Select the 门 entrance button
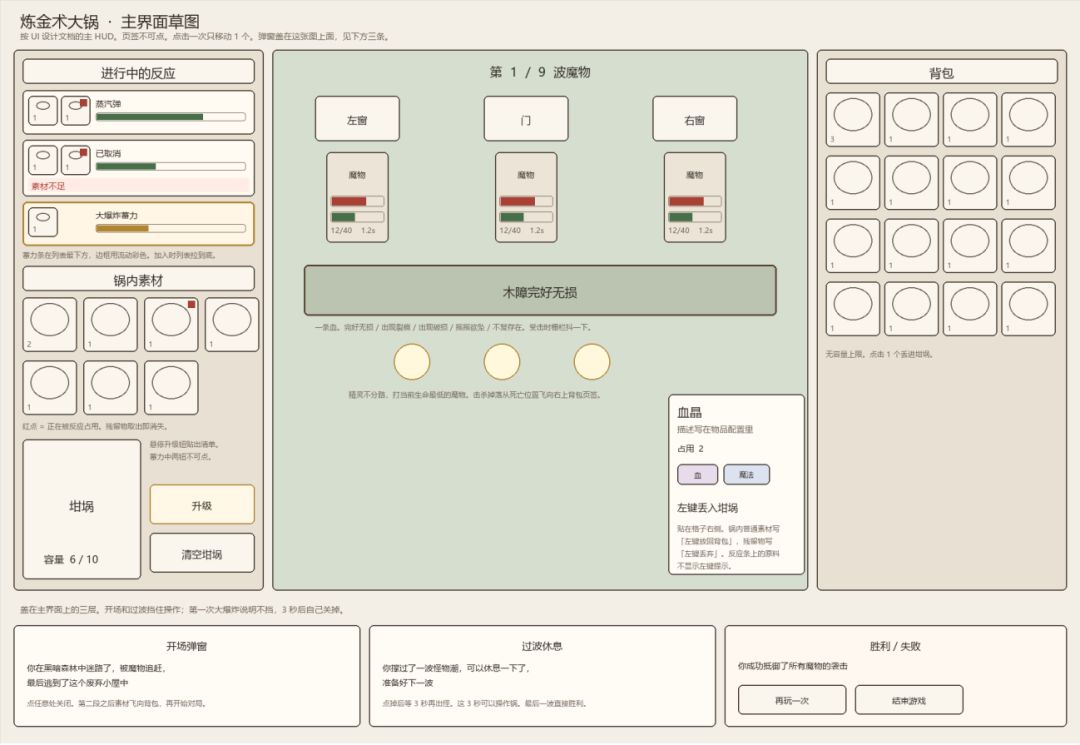Image resolution: width=1080 pixels, height=745 pixels. [526, 119]
